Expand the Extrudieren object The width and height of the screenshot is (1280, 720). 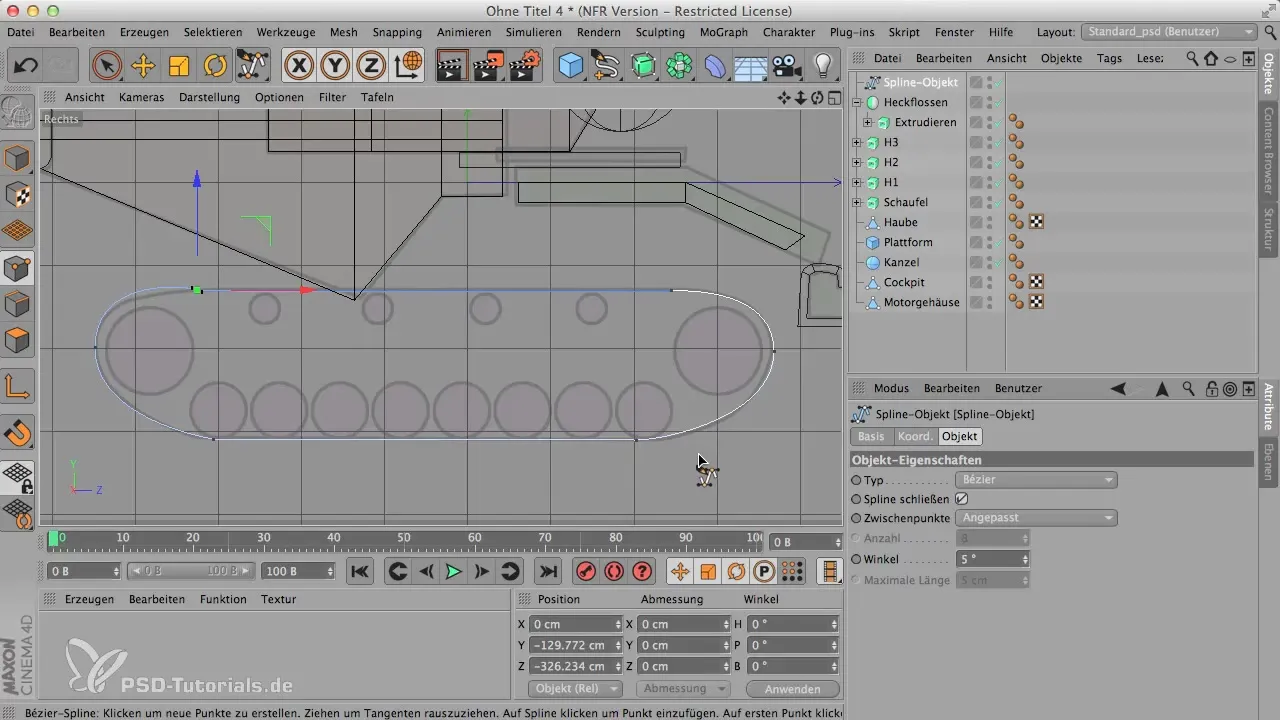point(867,122)
